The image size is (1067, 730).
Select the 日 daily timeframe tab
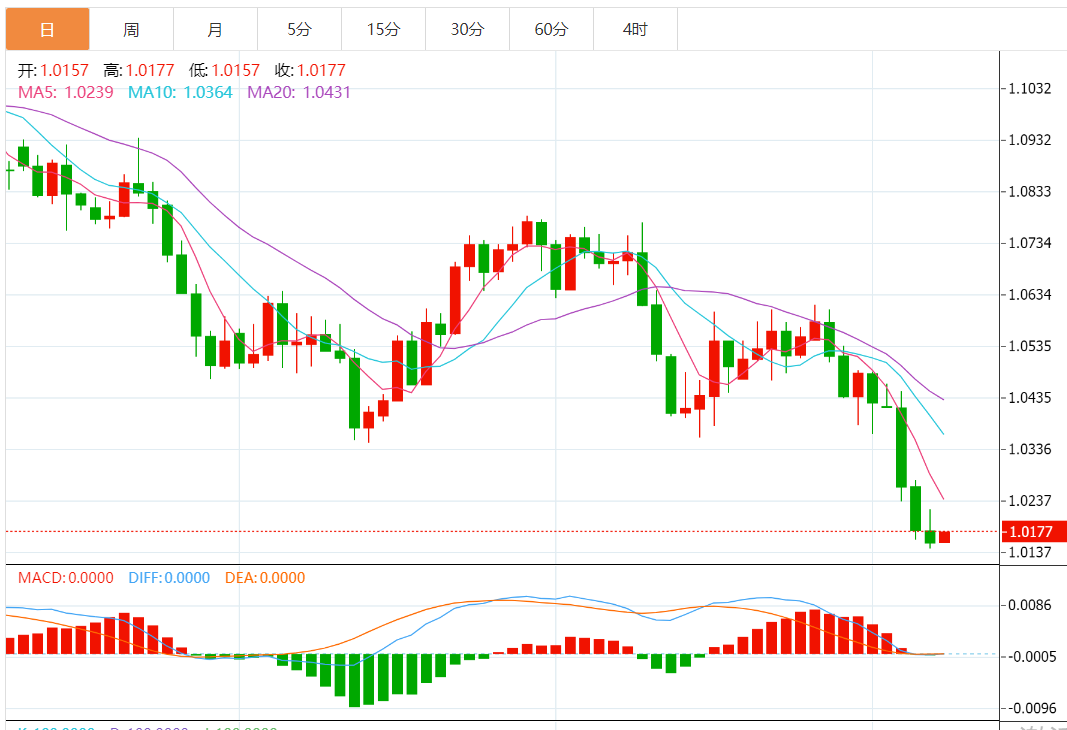(x=48, y=29)
